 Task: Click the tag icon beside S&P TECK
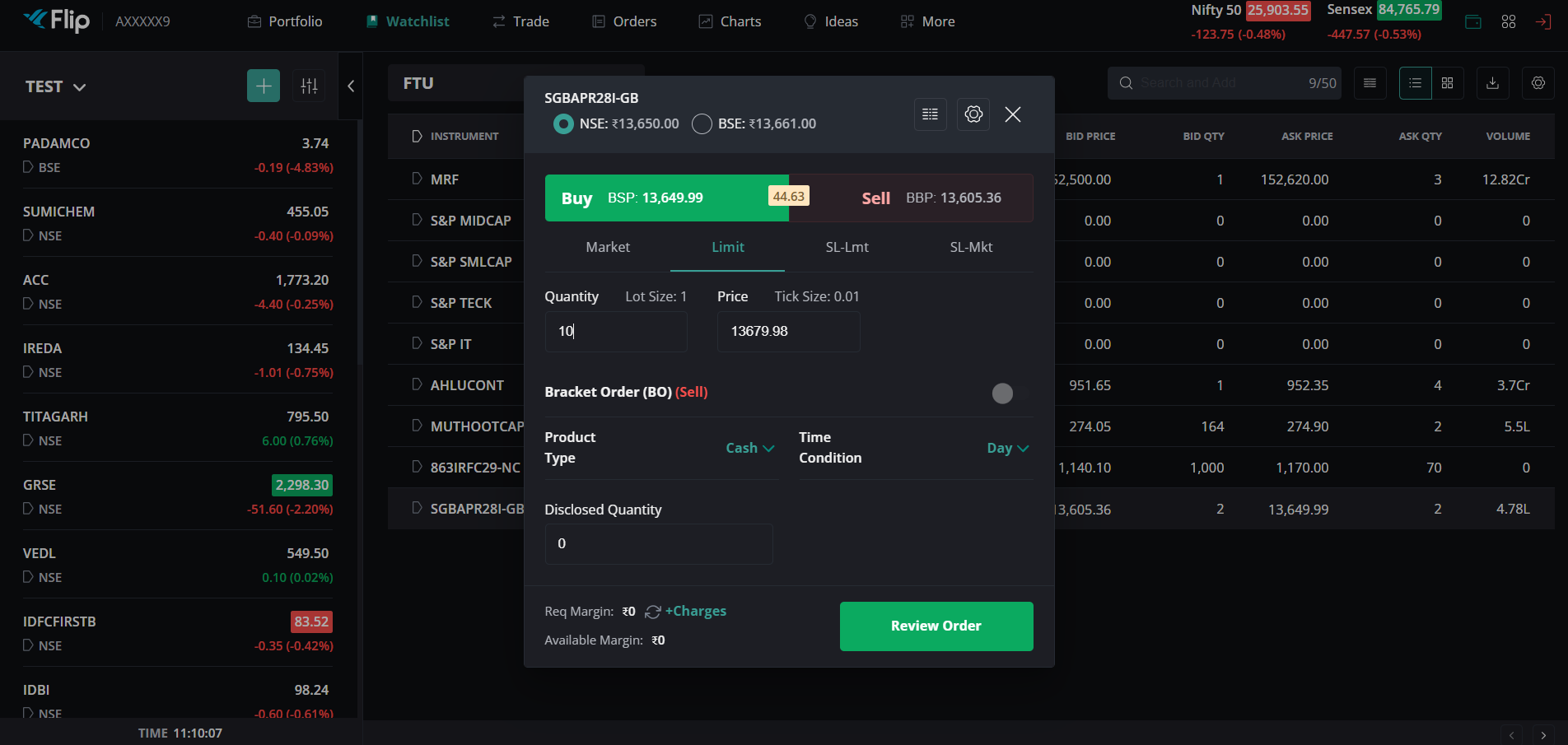pos(417,302)
